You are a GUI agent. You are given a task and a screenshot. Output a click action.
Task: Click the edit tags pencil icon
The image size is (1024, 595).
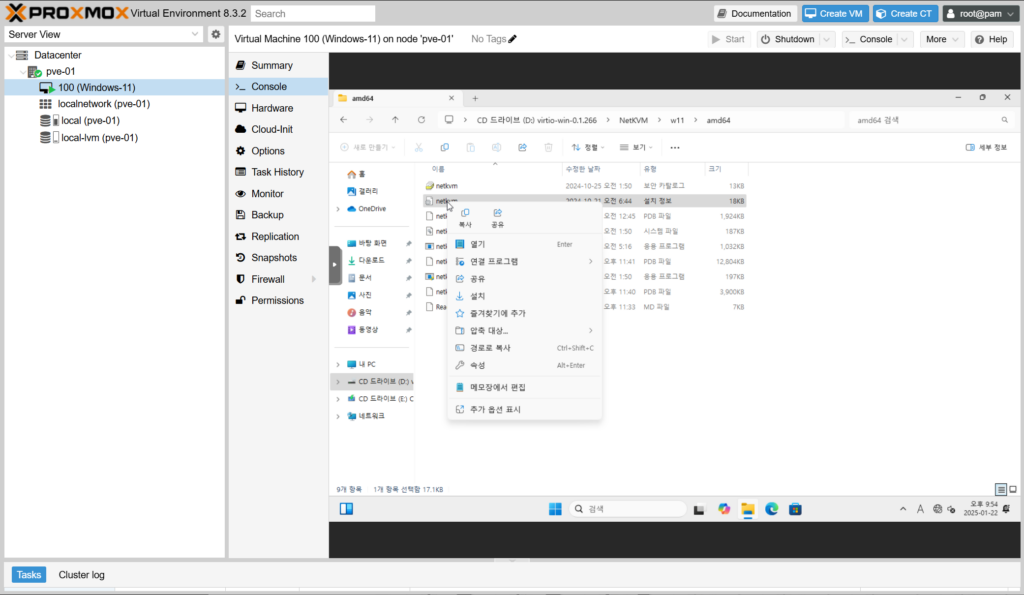click(x=513, y=39)
